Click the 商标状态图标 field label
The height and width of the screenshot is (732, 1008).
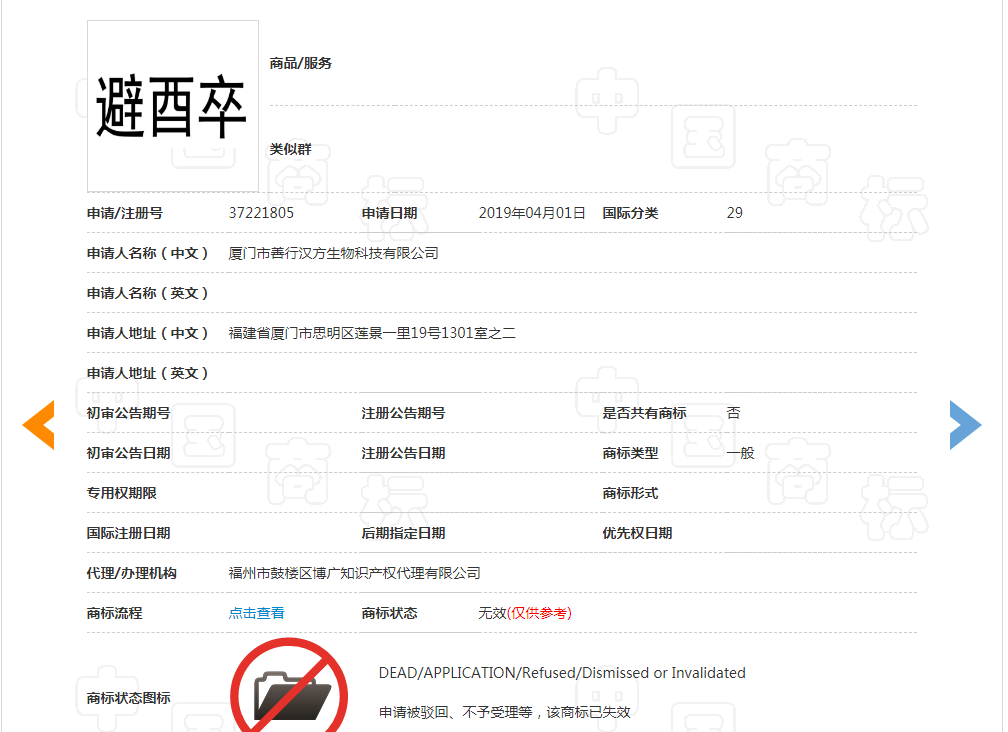128,698
